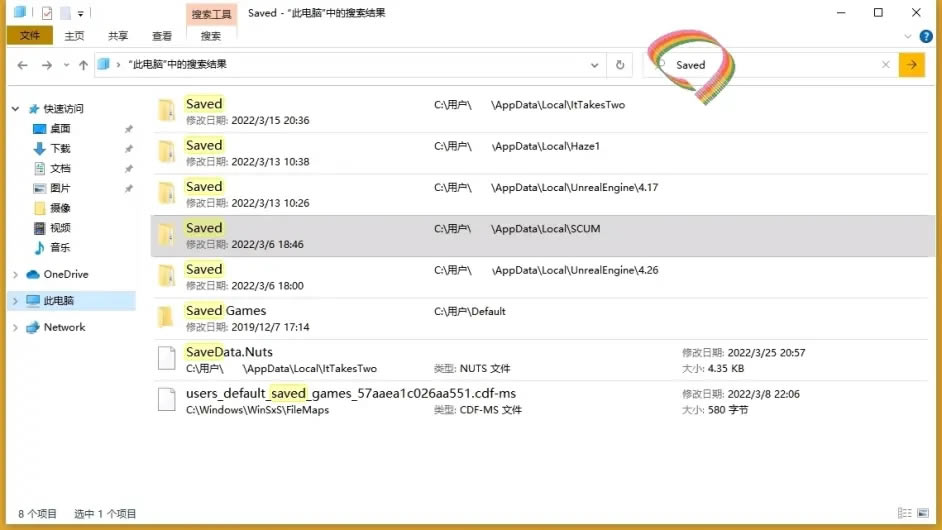
Task: Clear the search box text
Action: (885, 65)
